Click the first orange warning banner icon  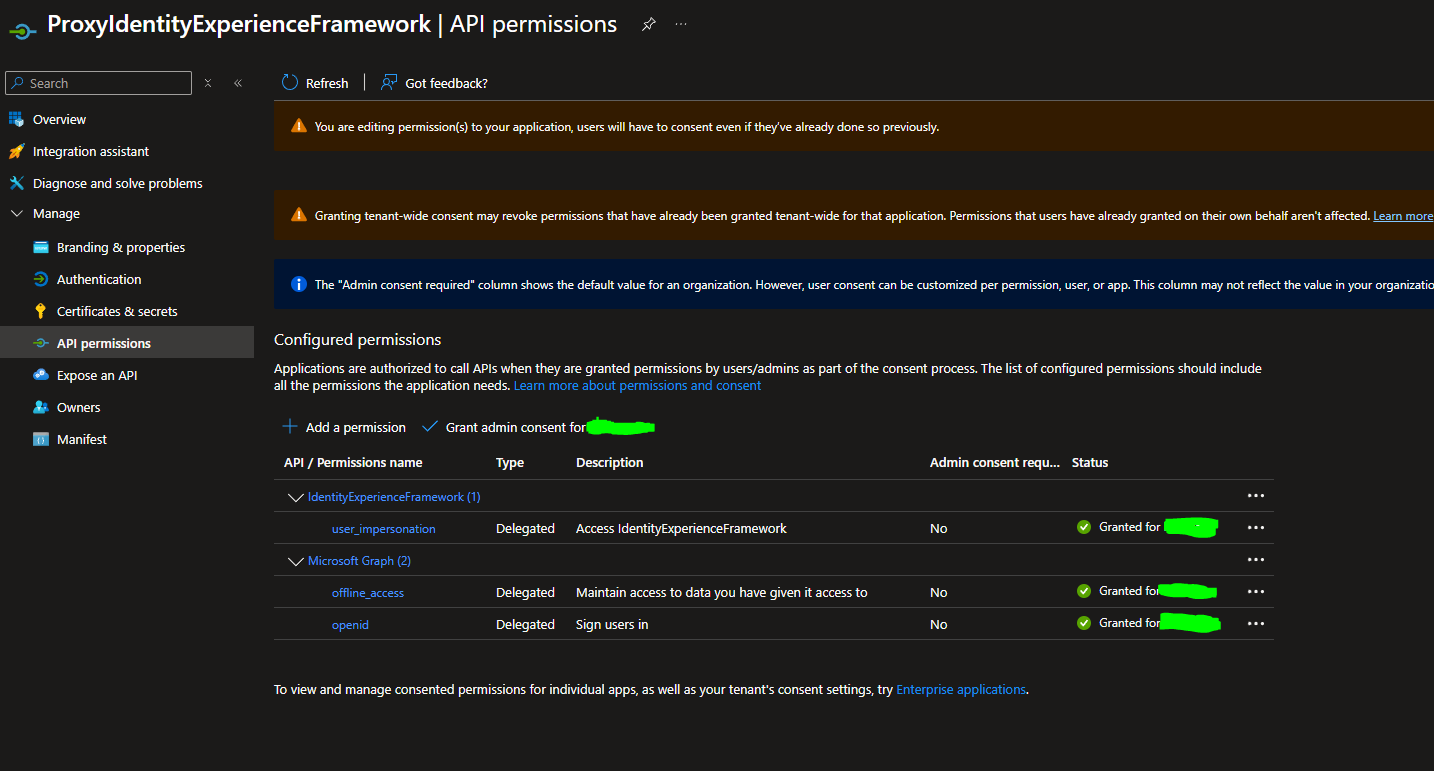coord(299,126)
